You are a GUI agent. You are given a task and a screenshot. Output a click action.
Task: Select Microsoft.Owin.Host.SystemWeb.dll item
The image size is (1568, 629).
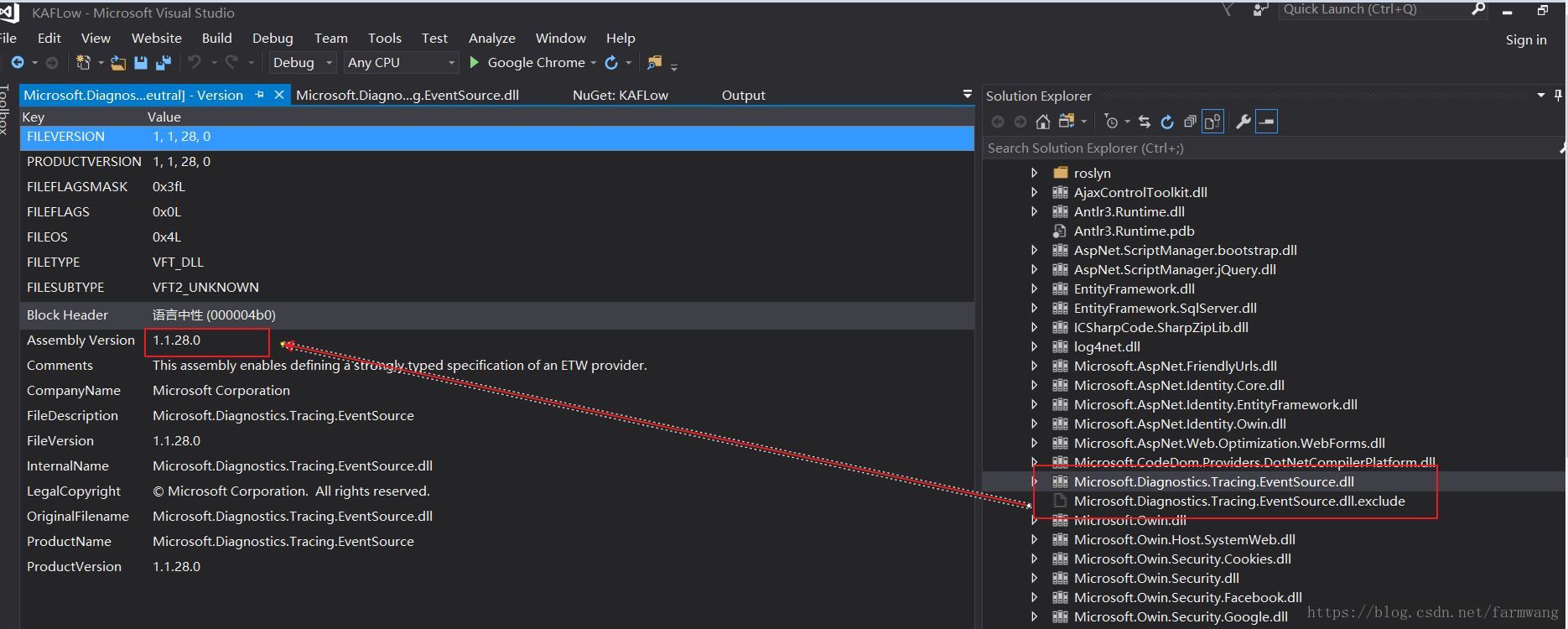[1184, 539]
